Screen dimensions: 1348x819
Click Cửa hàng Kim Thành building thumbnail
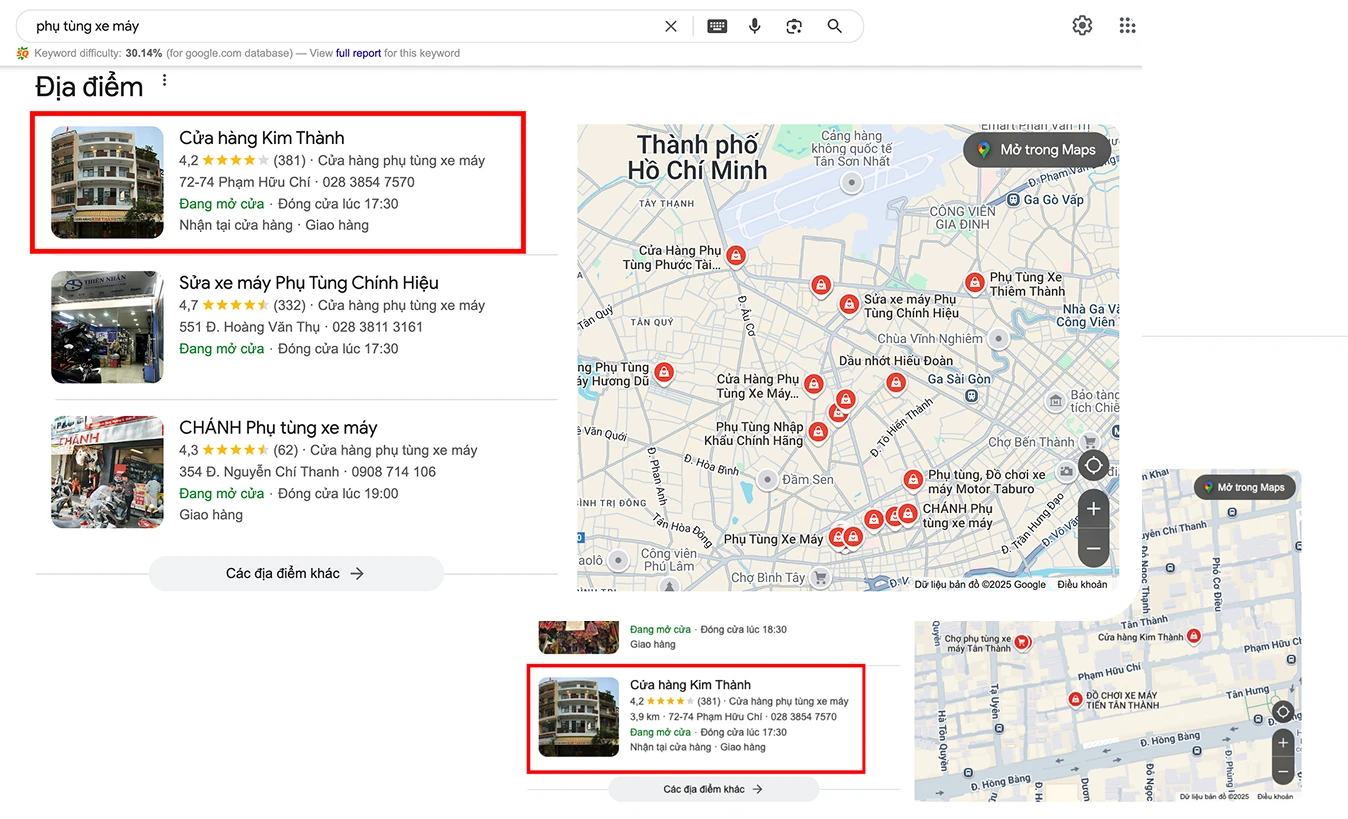107,182
